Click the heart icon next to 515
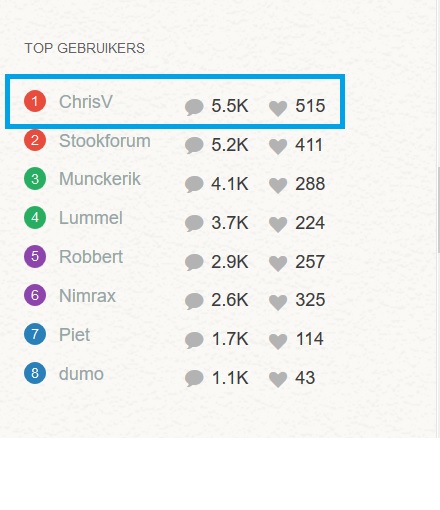440x510 pixels. click(278, 108)
